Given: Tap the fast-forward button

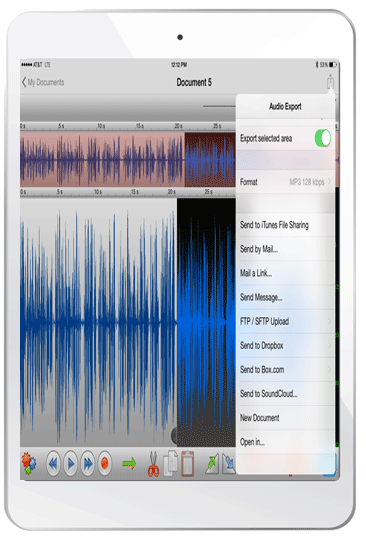Looking at the screenshot, I should [88, 463].
